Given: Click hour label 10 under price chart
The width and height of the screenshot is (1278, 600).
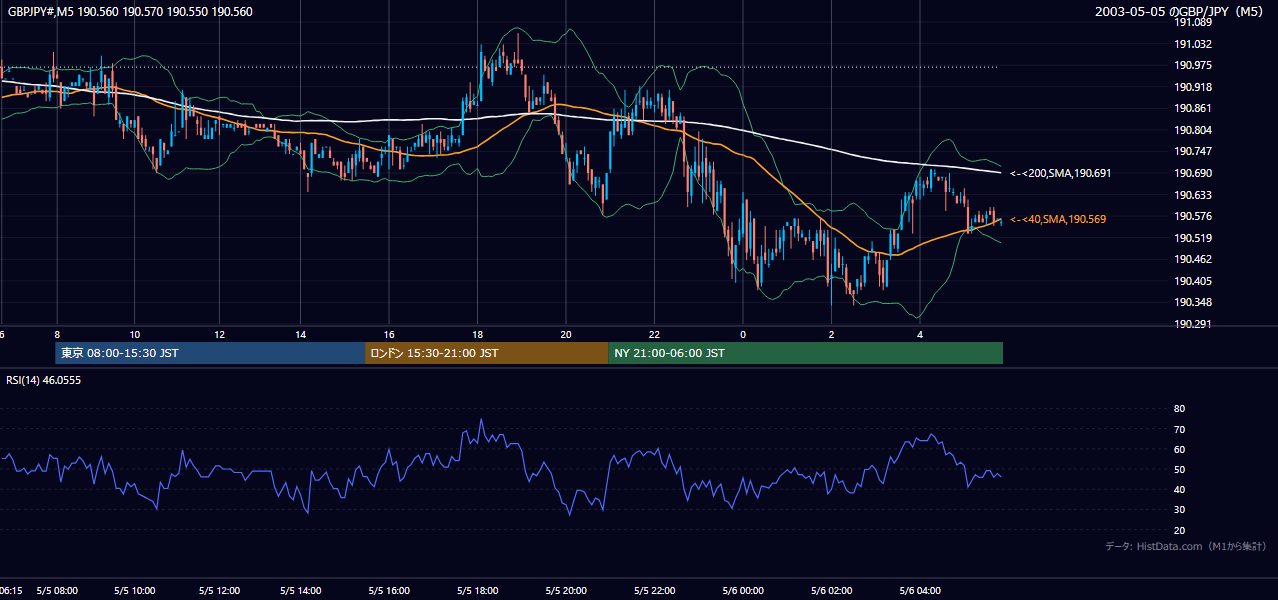Looking at the screenshot, I should [x=135, y=334].
